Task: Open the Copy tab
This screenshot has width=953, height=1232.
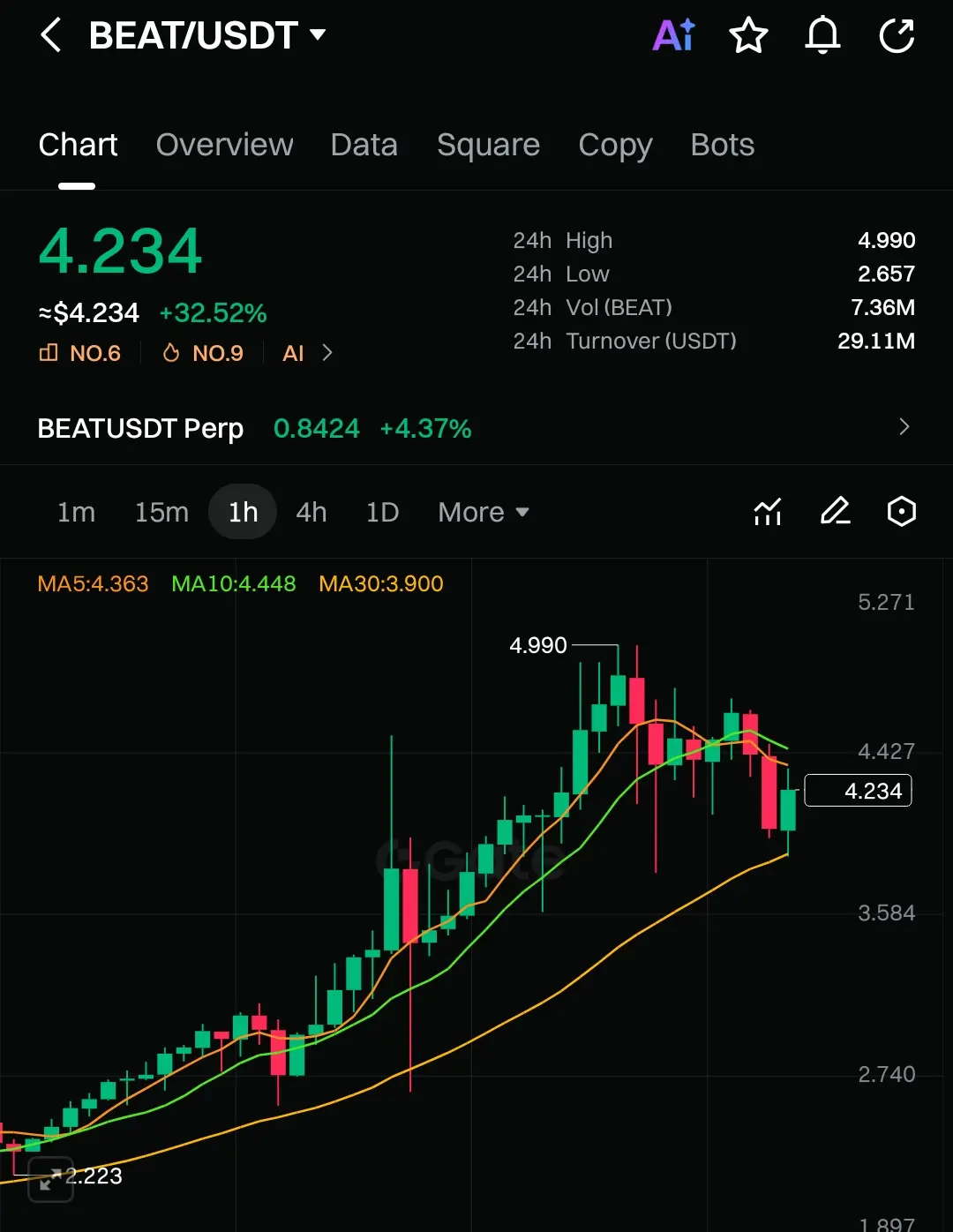Action: click(x=615, y=146)
